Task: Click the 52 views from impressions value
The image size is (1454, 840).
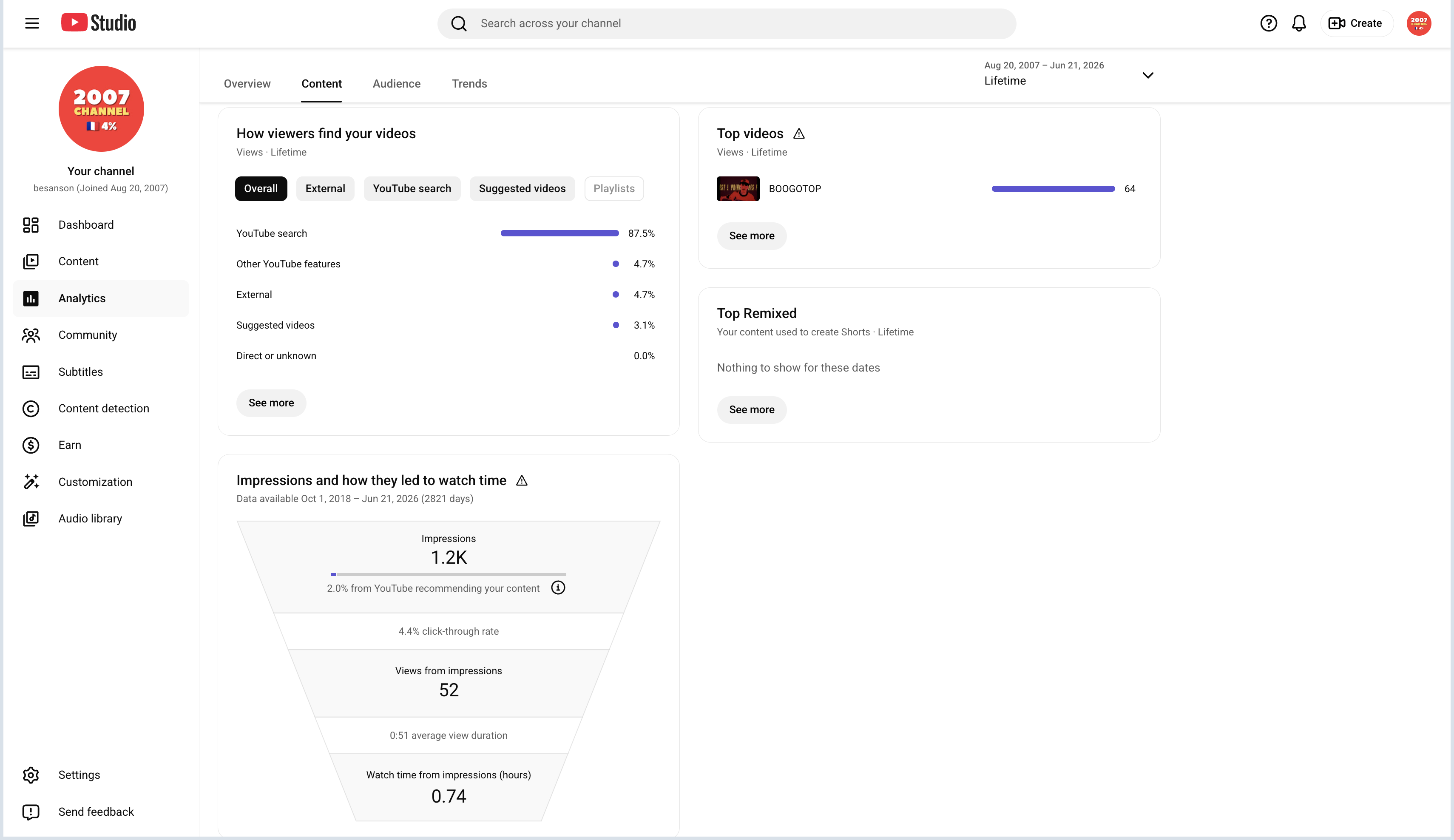Action: (448, 690)
